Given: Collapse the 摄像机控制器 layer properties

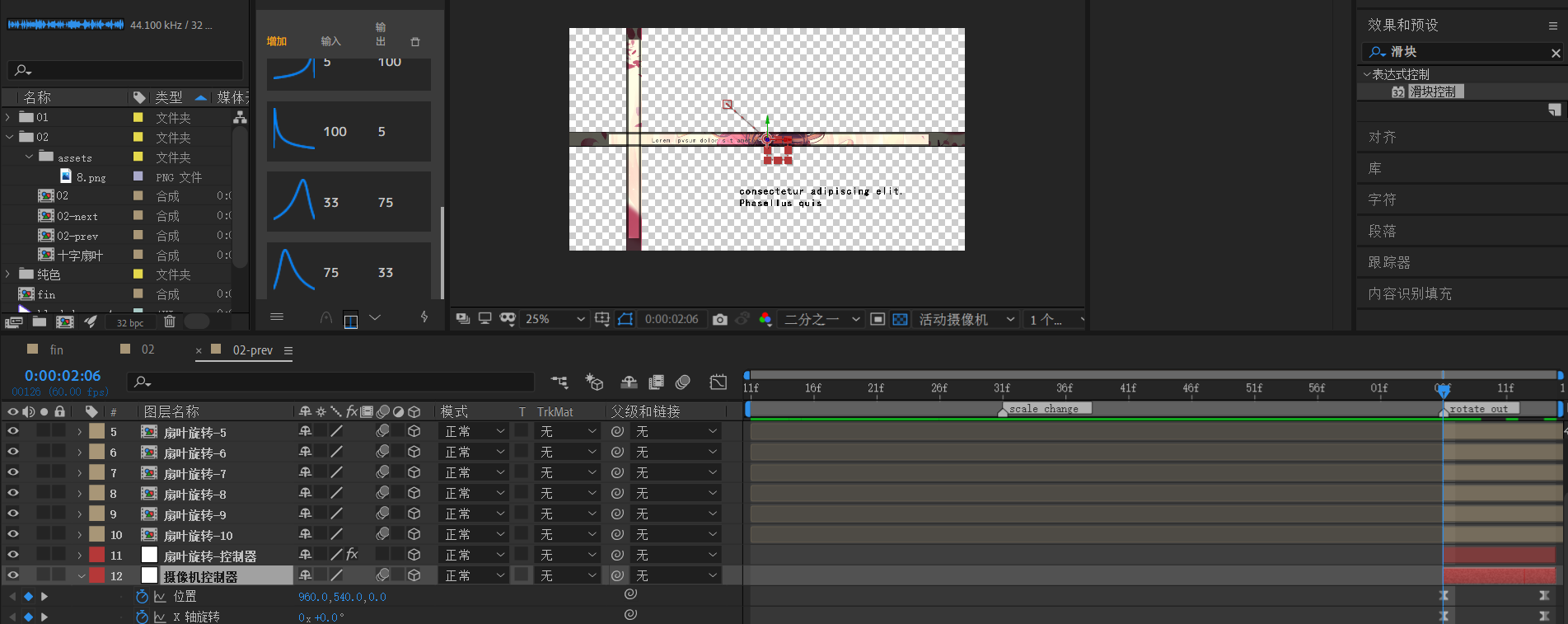Looking at the screenshot, I should click(81, 575).
